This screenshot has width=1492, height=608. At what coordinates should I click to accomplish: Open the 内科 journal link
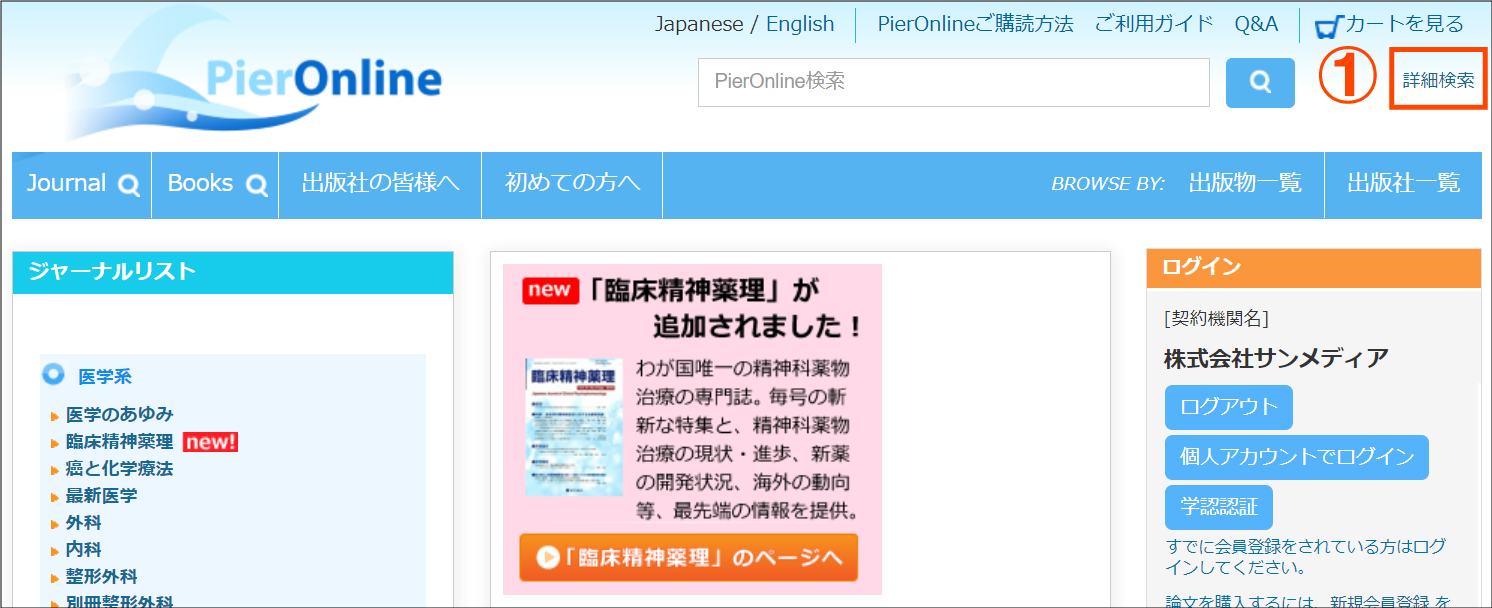tap(83, 549)
